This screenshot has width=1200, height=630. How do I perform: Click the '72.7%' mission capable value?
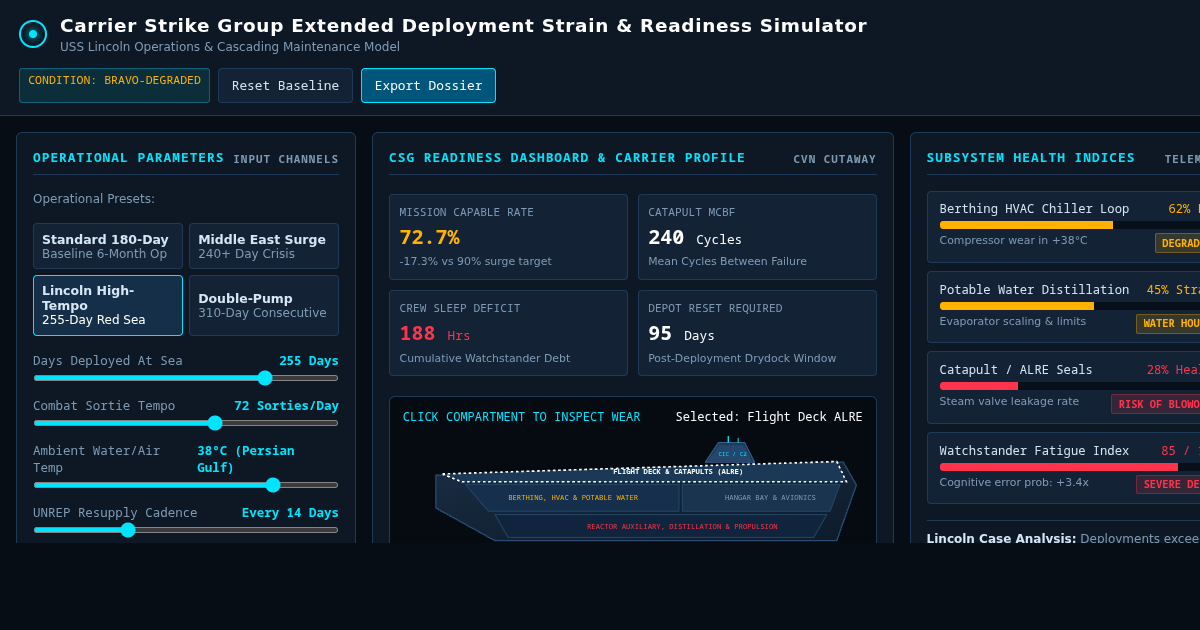click(x=430, y=237)
